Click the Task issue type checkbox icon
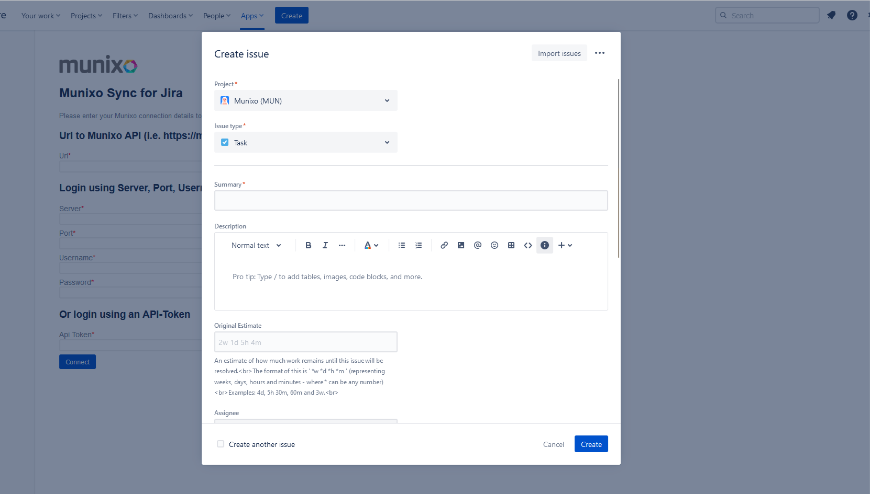The height and width of the screenshot is (494, 870). [x=225, y=143]
